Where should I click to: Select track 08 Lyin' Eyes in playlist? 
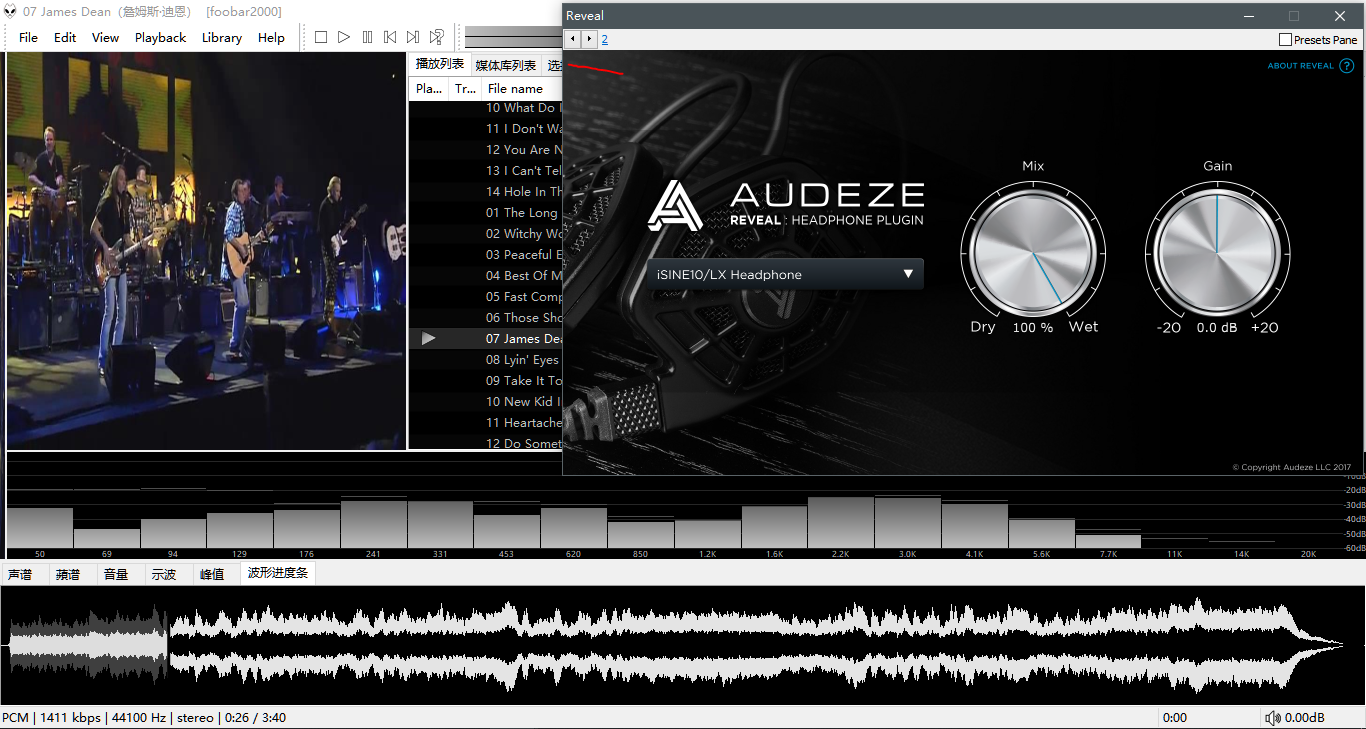pyautogui.click(x=522, y=360)
